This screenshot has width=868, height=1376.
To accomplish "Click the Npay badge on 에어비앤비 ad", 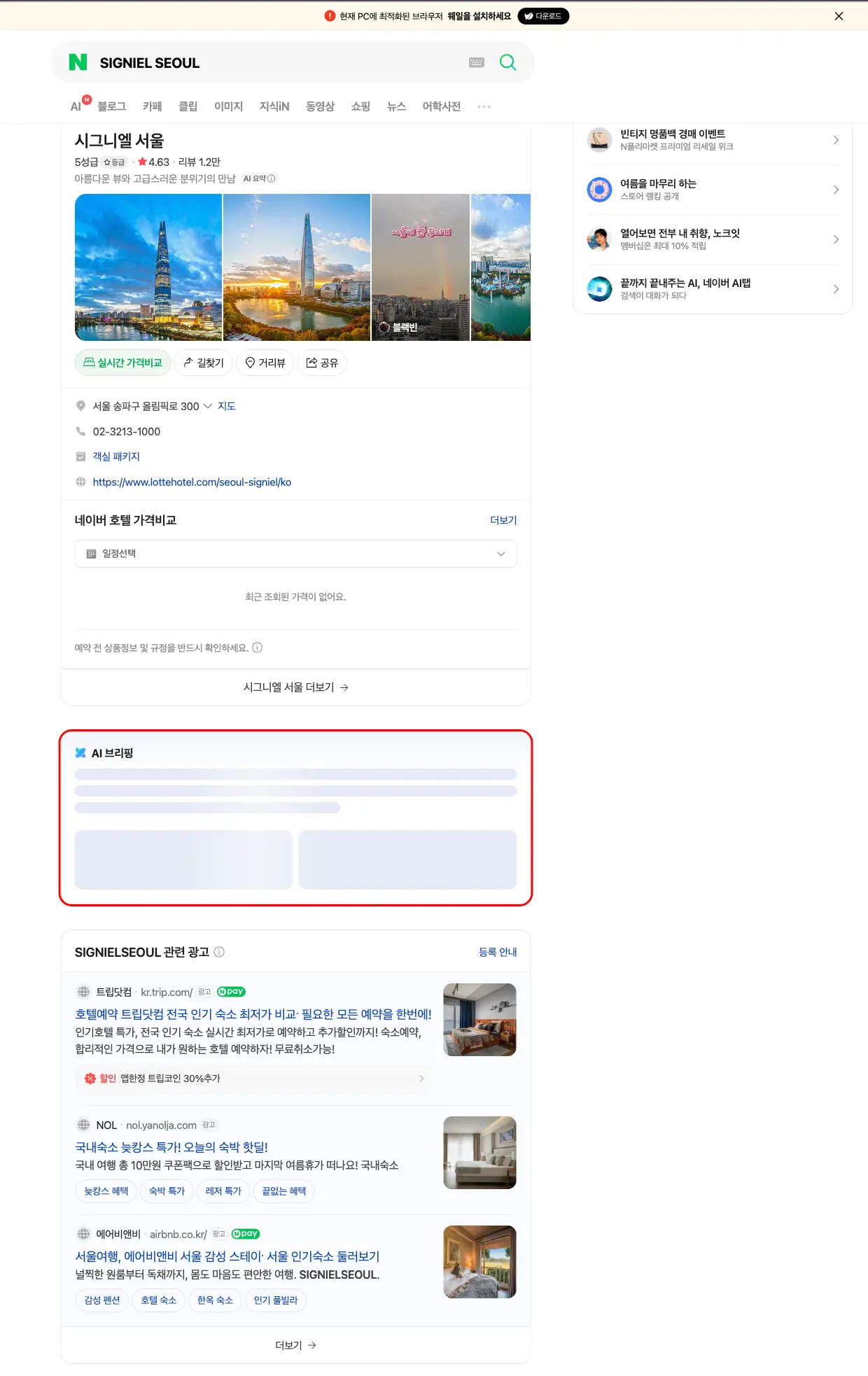I will pos(246,1234).
